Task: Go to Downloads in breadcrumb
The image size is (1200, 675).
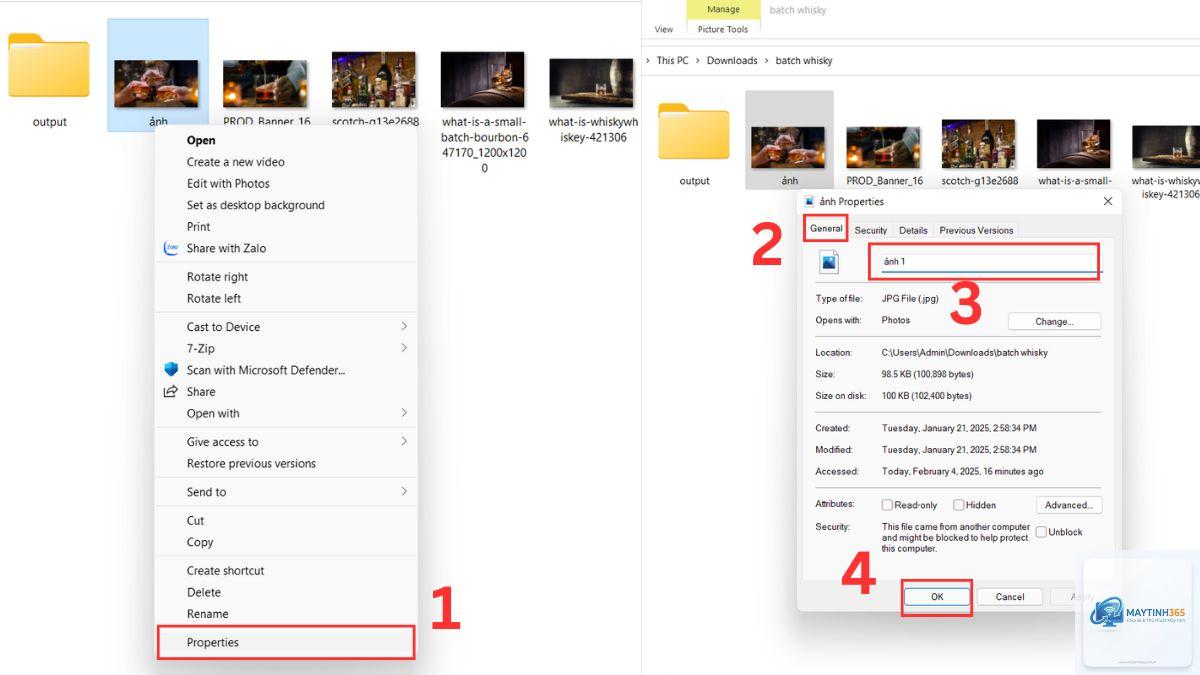Action: click(x=732, y=60)
